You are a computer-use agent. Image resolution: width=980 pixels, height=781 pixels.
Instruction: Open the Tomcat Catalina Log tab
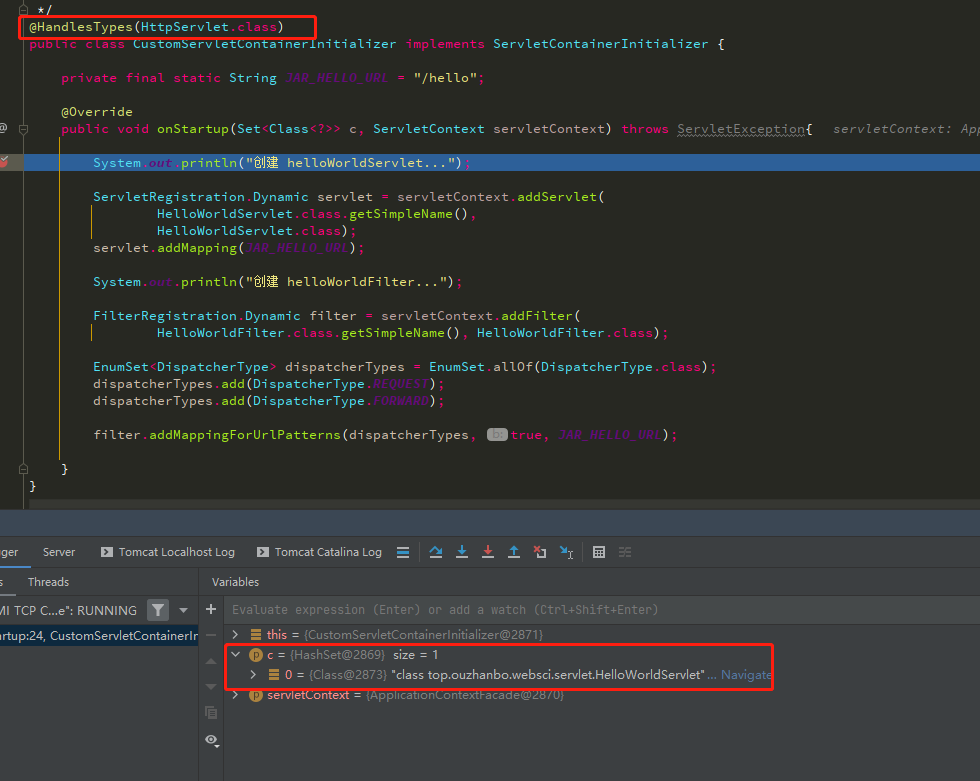click(319, 552)
